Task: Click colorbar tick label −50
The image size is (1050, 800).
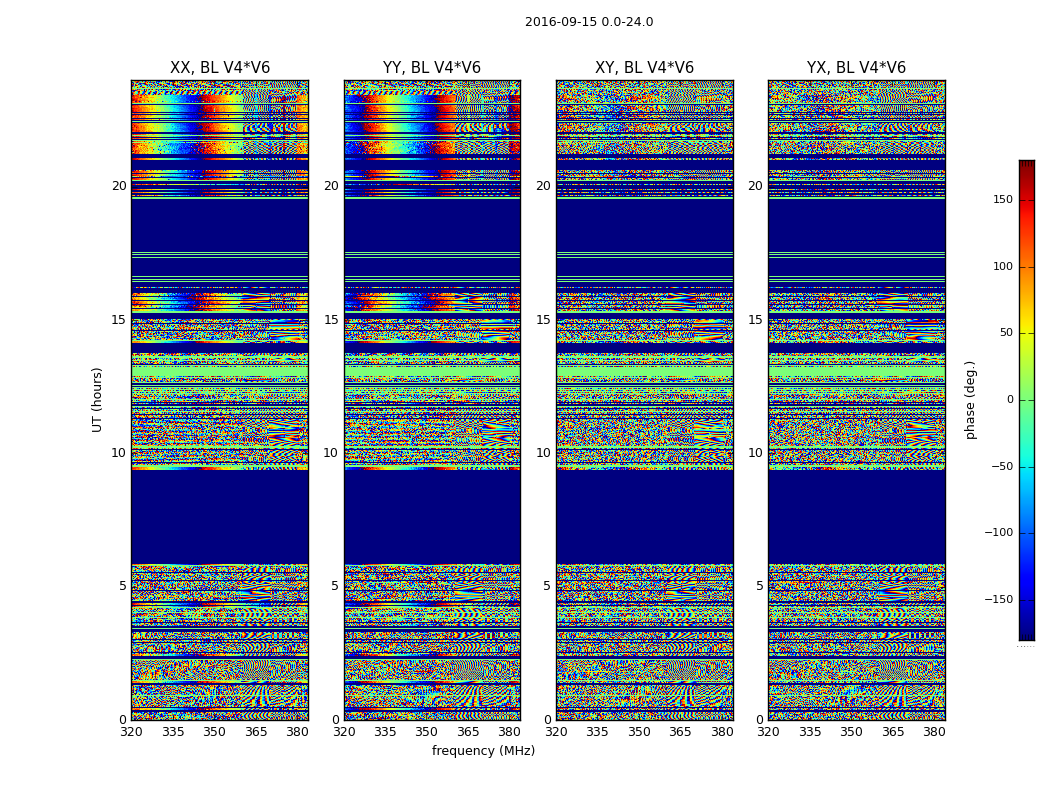Action: pos(1002,467)
